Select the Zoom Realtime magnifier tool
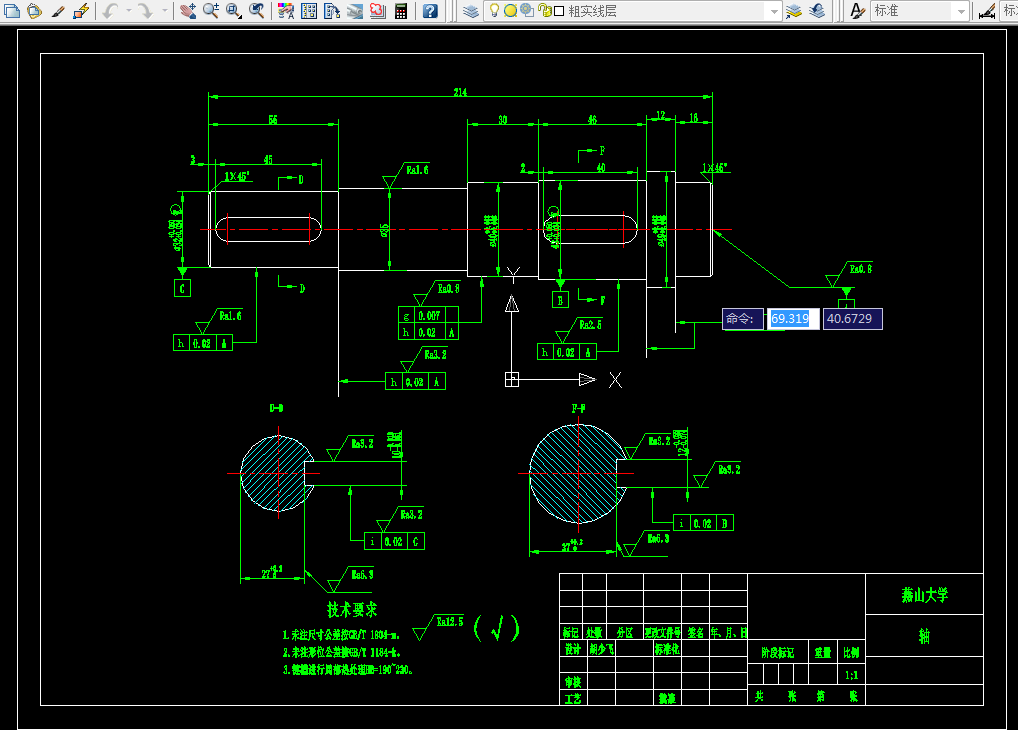This screenshot has height=730, width=1018. click(210, 10)
